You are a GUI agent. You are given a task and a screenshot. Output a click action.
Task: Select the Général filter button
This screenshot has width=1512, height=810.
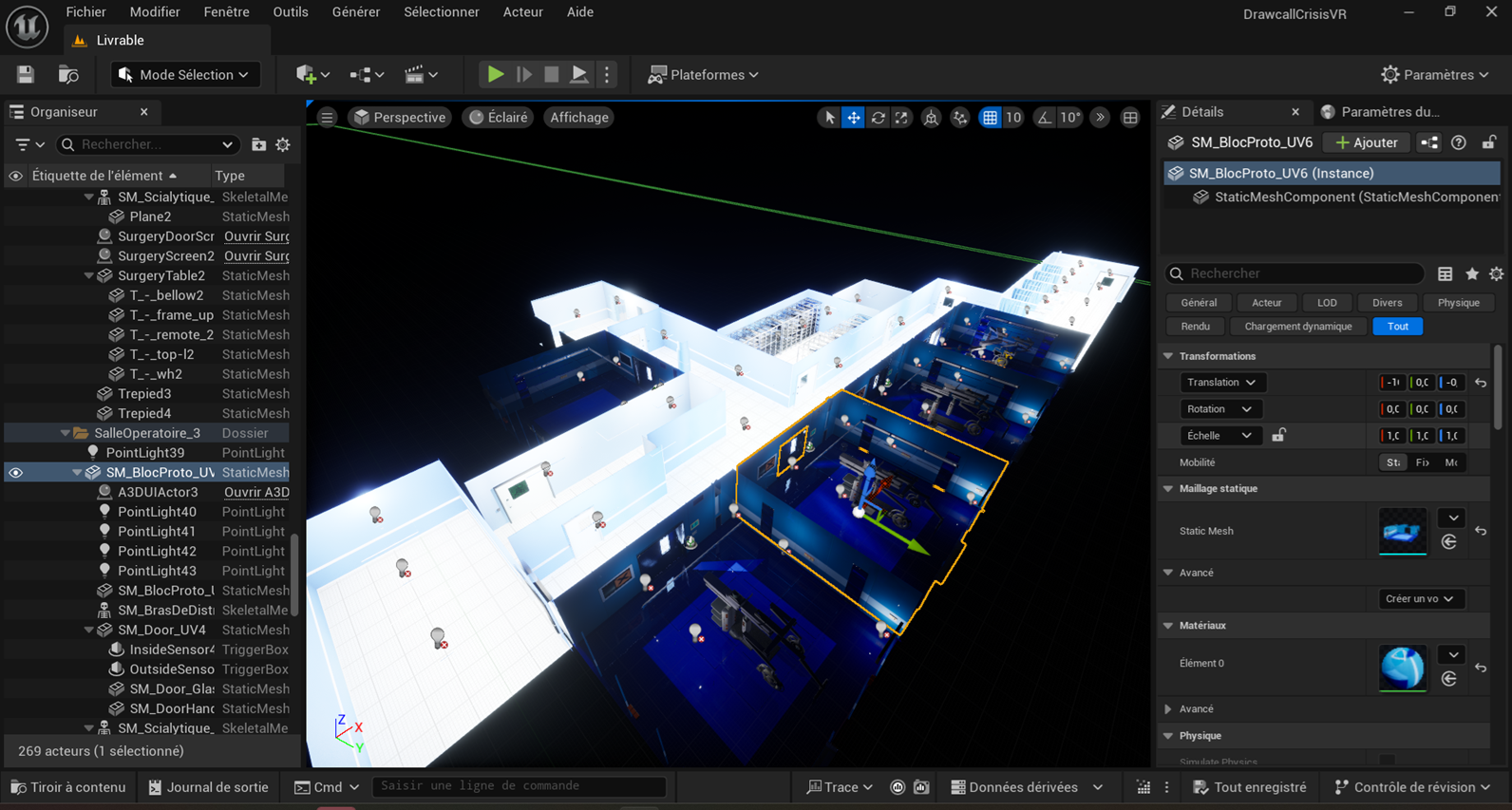[x=1199, y=303]
